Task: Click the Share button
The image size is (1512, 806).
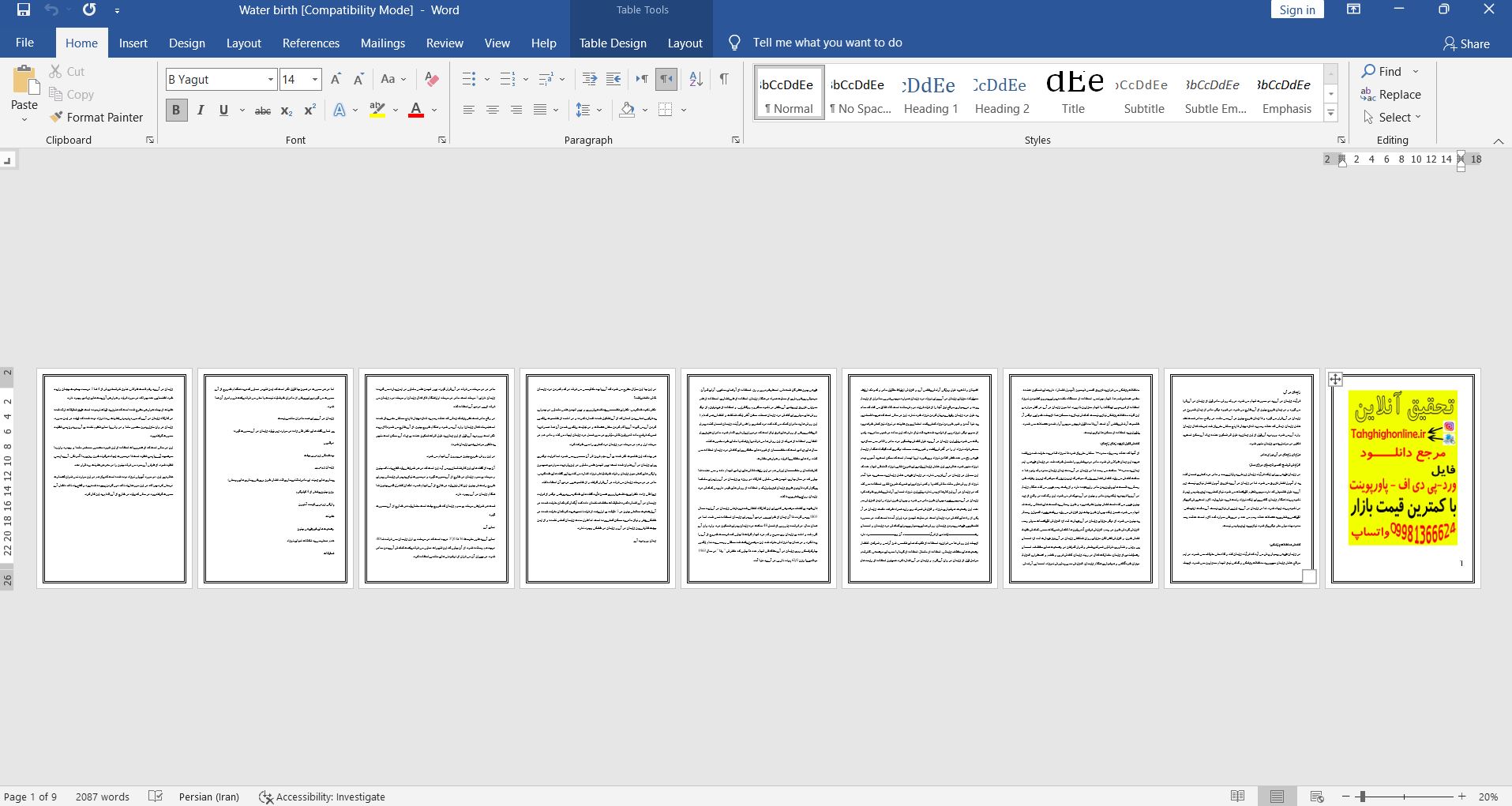Action: (1466, 43)
